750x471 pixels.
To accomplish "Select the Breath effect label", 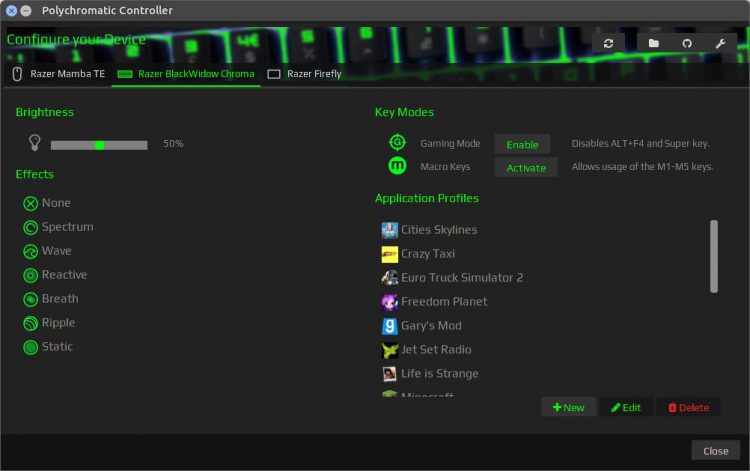I will pyautogui.click(x=60, y=299).
